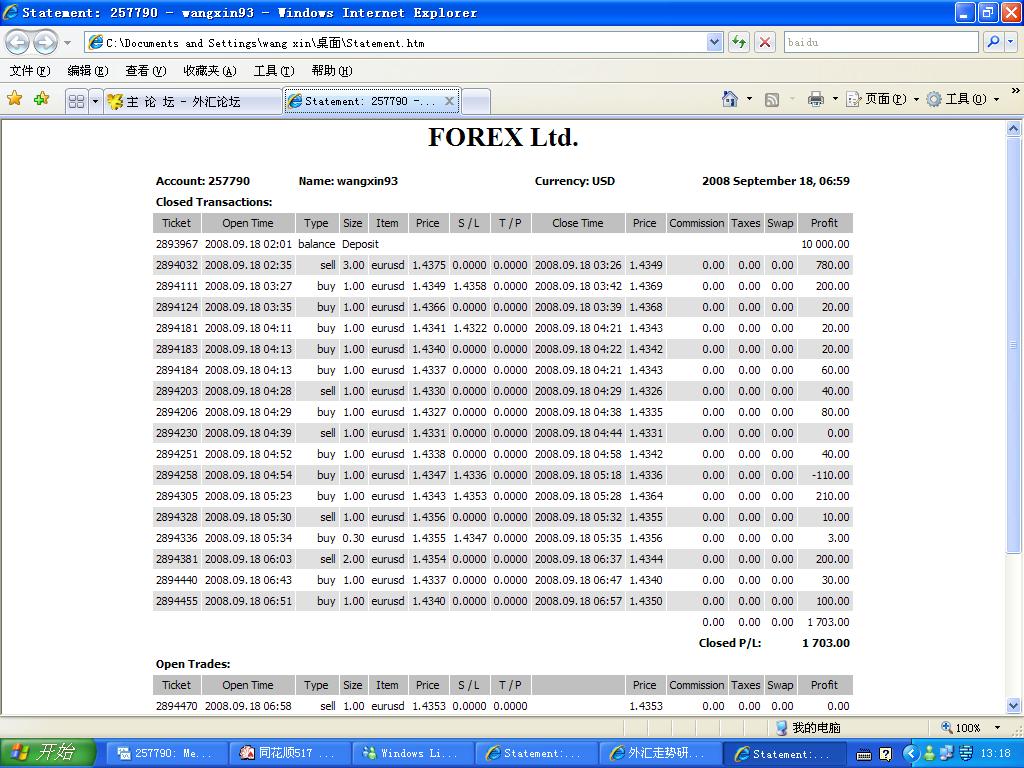Open the search provider dropdown arrow
1024x768 pixels.
coord(1010,42)
